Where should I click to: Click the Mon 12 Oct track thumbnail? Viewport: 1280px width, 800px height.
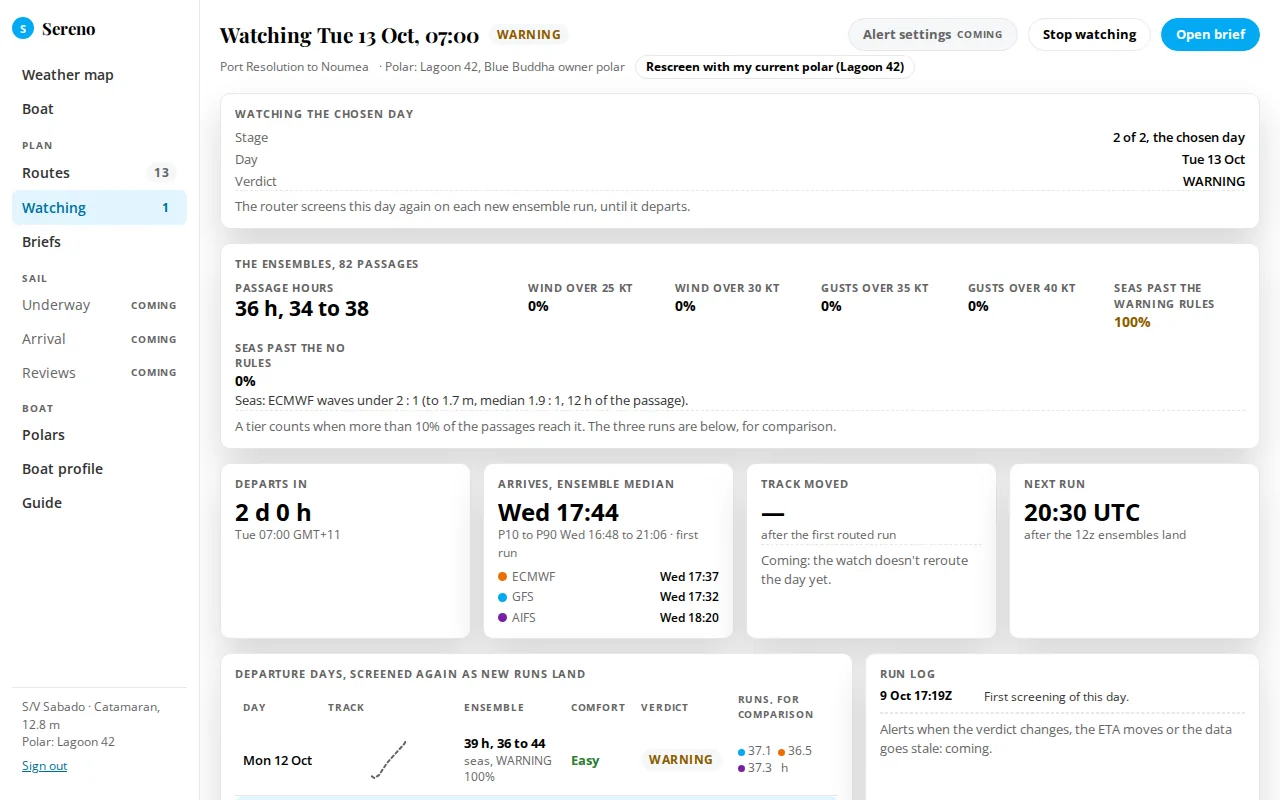coord(388,759)
